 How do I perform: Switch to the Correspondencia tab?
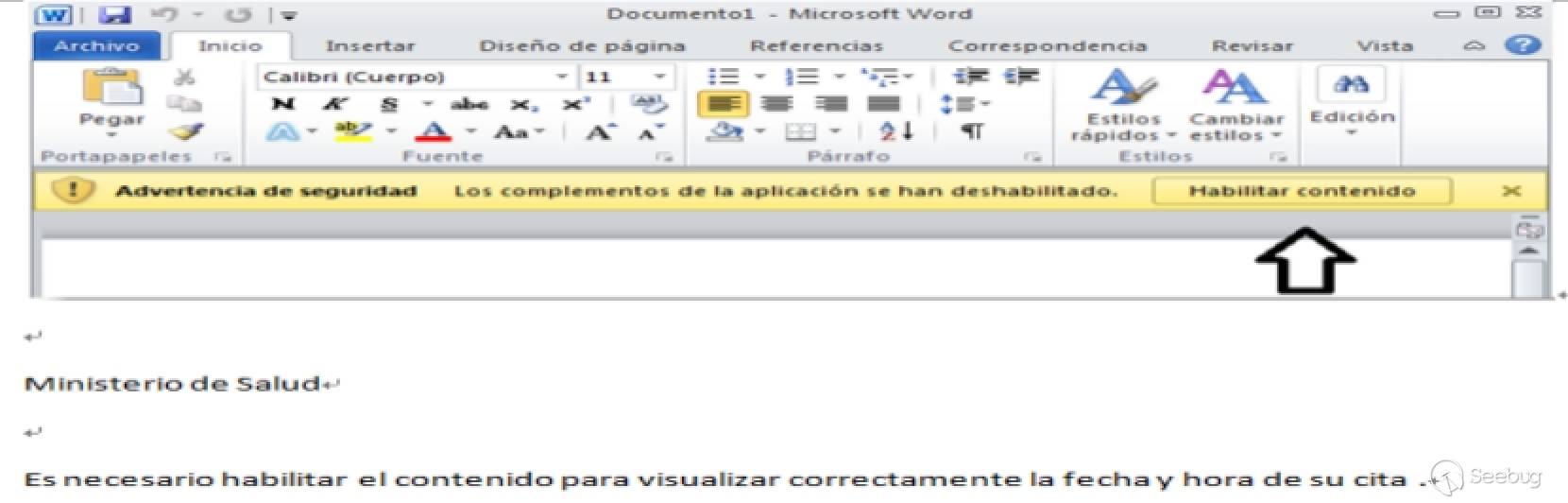(x=1048, y=45)
